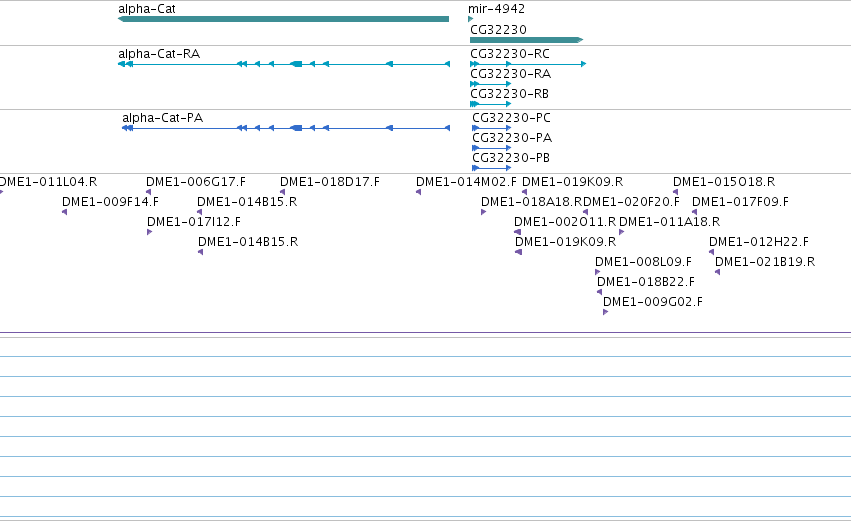Viewport: 851px width, 521px height.
Task: Select the alpha-Cat gene bar
Action: click(x=283, y=19)
